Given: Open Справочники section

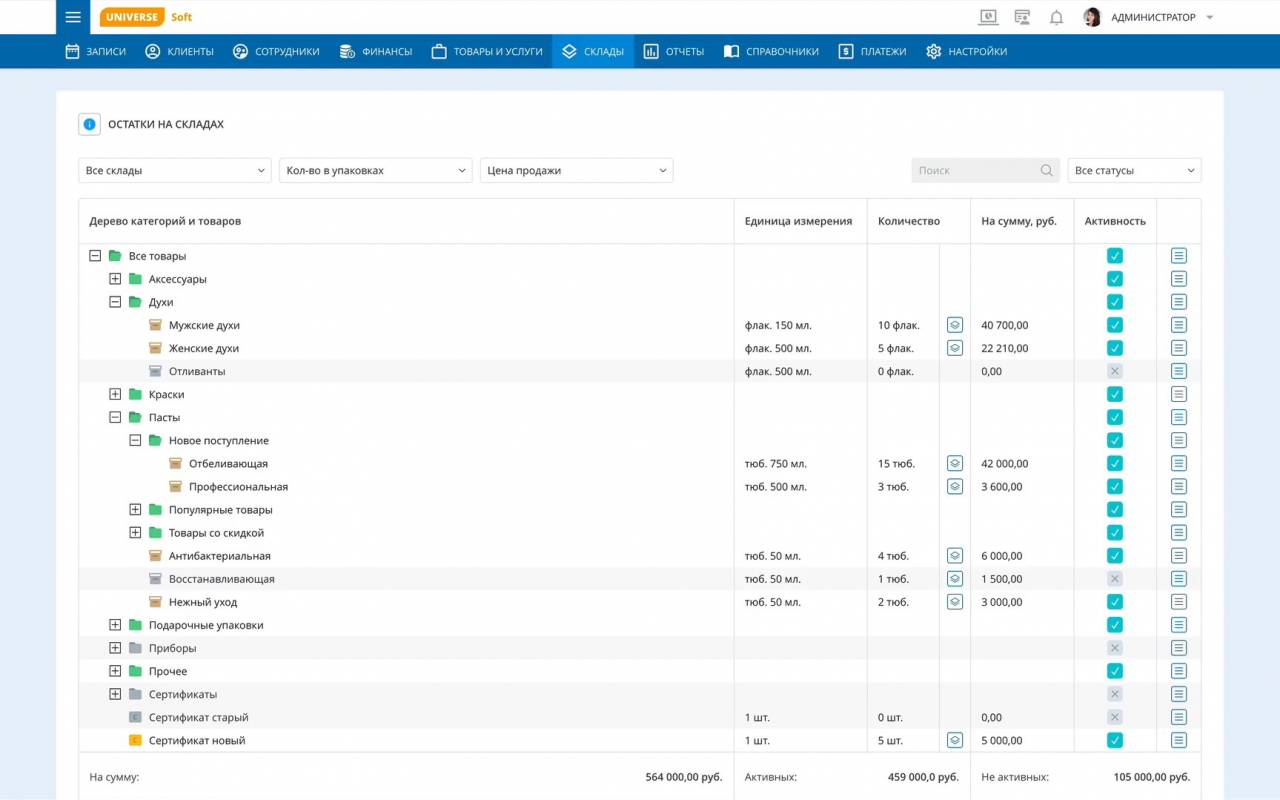Looking at the screenshot, I should point(771,51).
